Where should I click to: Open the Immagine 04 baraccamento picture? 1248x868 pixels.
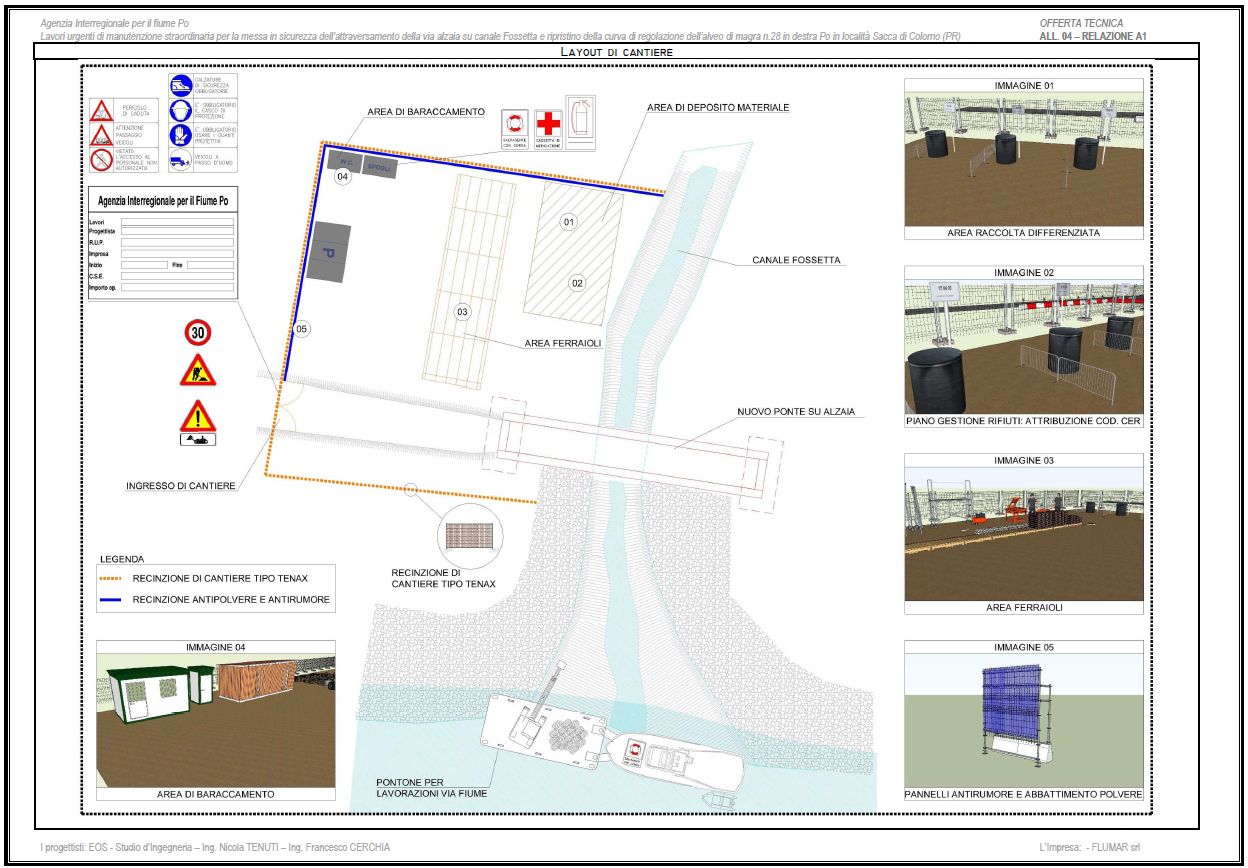[x=215, y=721]
